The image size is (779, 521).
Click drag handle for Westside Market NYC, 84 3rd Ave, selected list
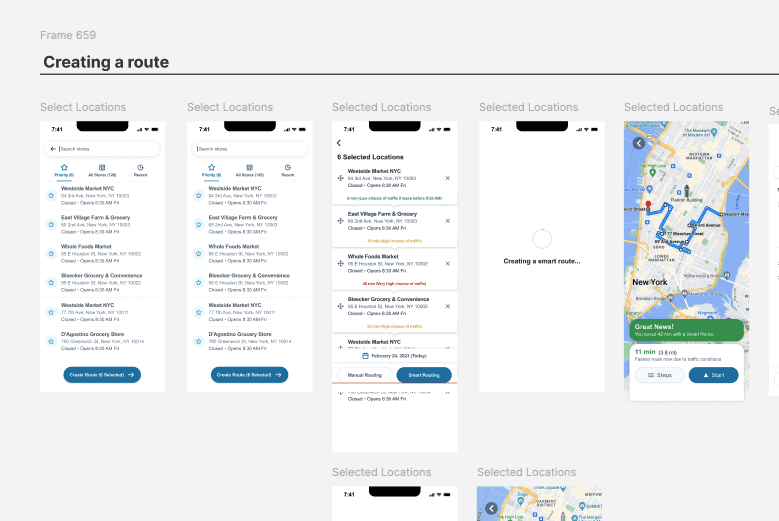pyautogui.click(x=340, y=178)
